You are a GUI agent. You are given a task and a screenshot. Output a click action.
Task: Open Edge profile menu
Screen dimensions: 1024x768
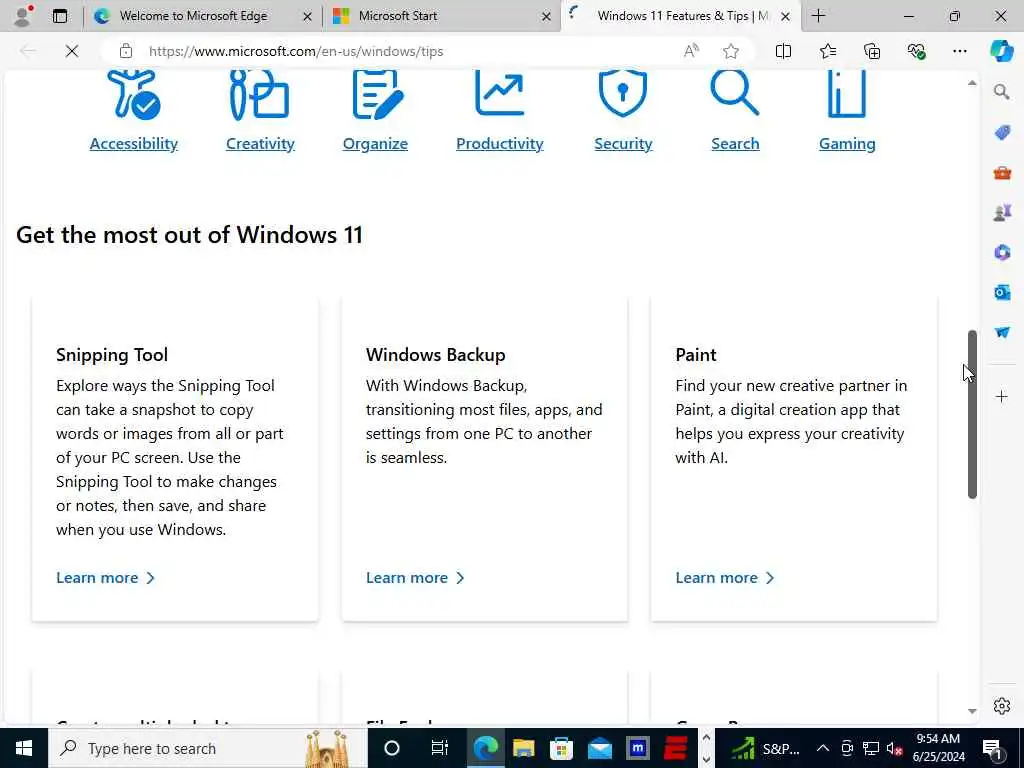[24, 16]
